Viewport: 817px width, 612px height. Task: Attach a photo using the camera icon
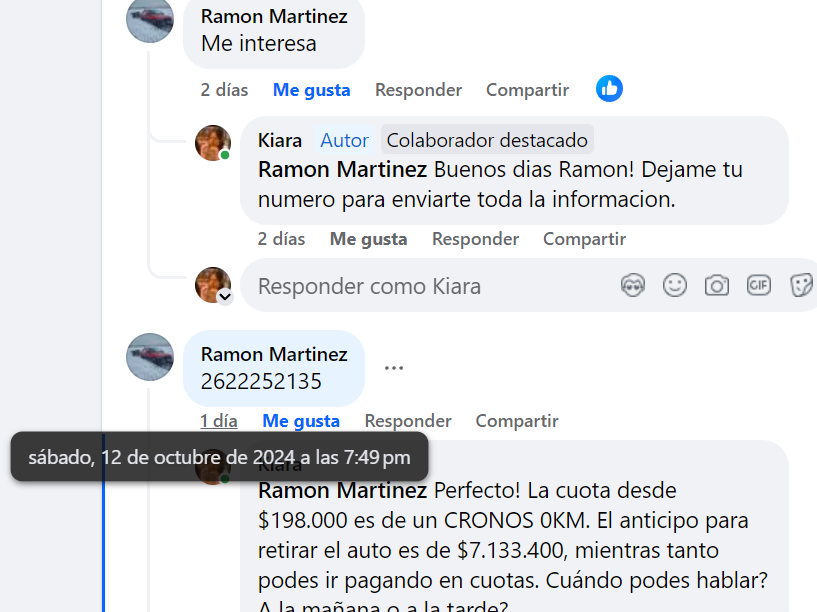tap(717, 285)
